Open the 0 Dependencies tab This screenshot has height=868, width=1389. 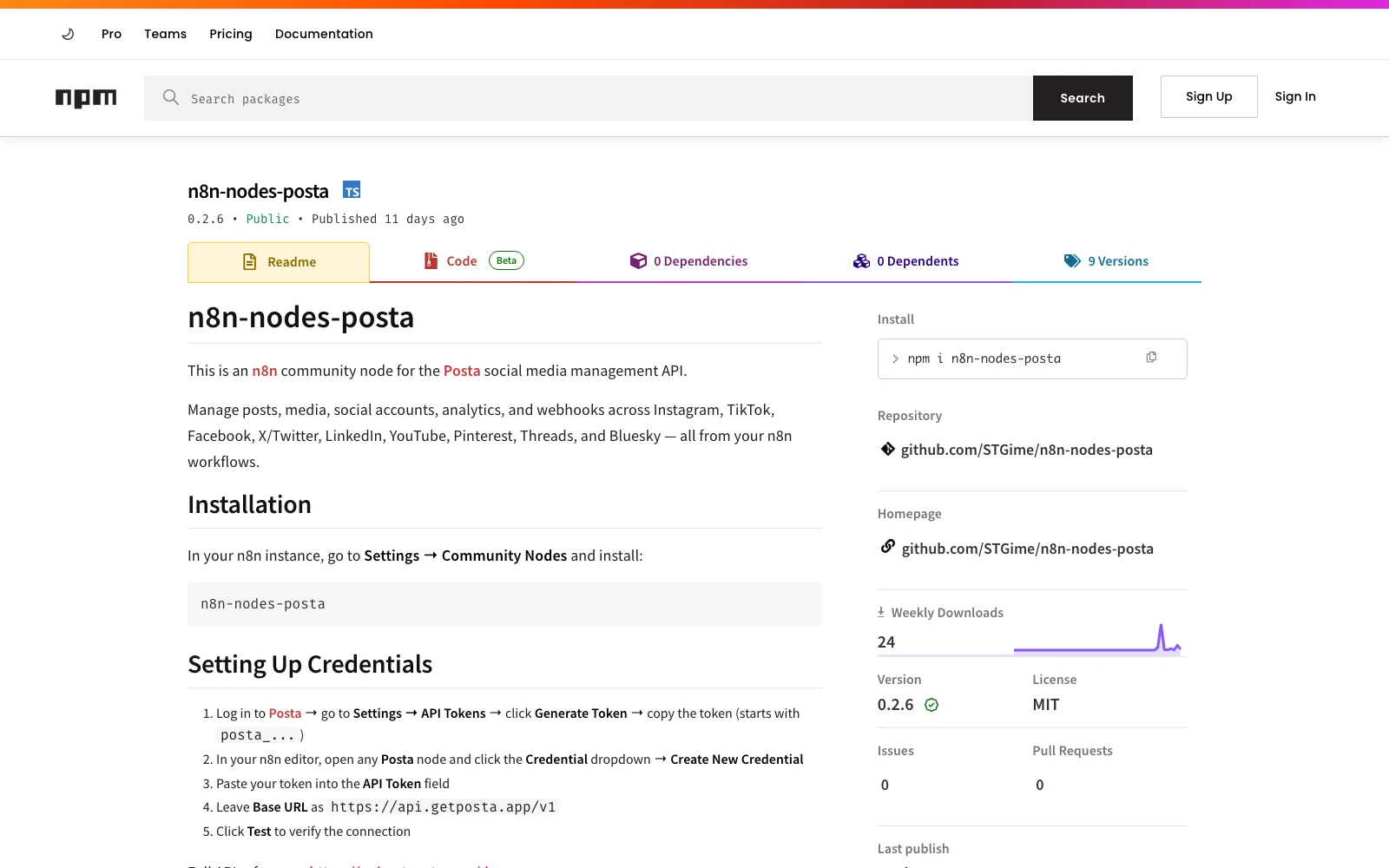pyautogui.click(x=689, y=261)
